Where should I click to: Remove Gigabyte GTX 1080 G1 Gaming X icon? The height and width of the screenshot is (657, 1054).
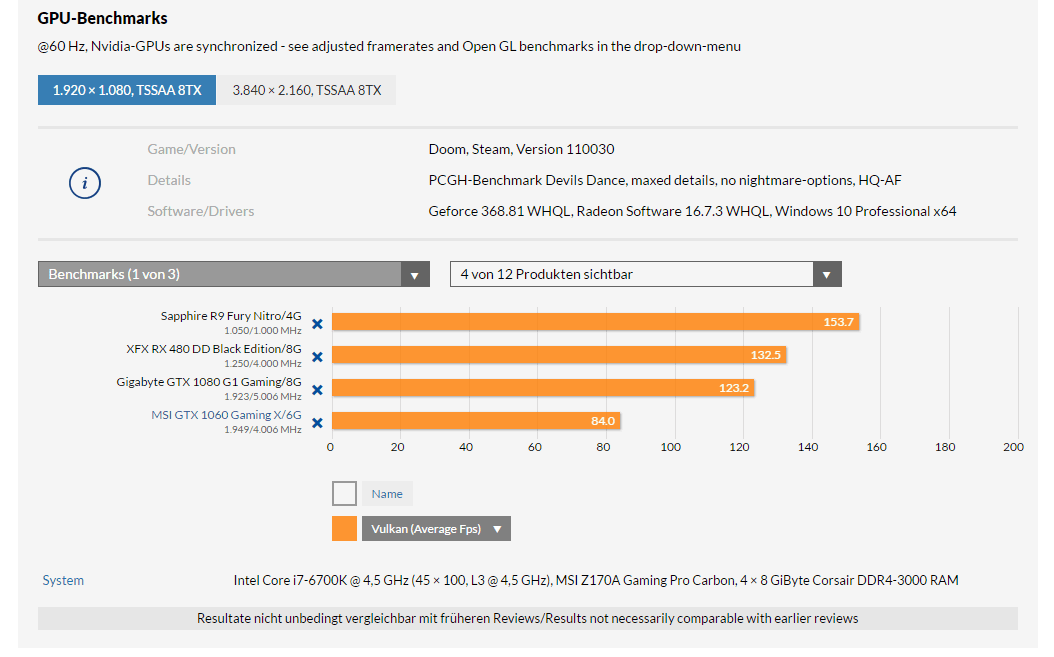tap(317, 389)
